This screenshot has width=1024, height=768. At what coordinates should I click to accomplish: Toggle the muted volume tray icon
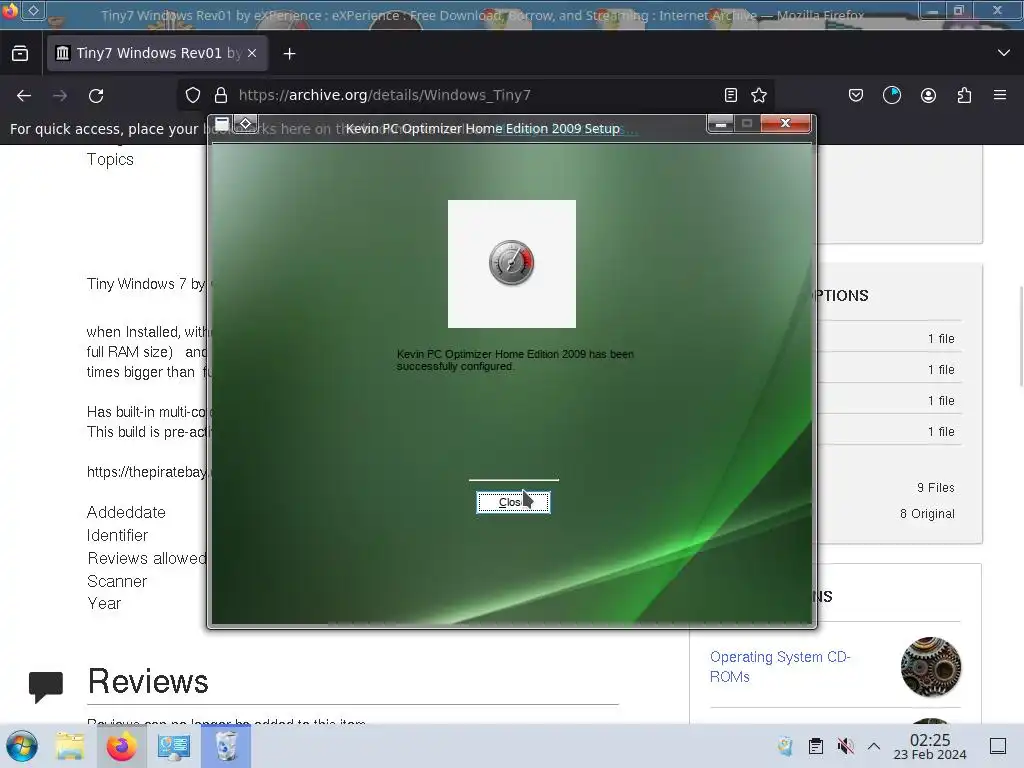(845, 746)
